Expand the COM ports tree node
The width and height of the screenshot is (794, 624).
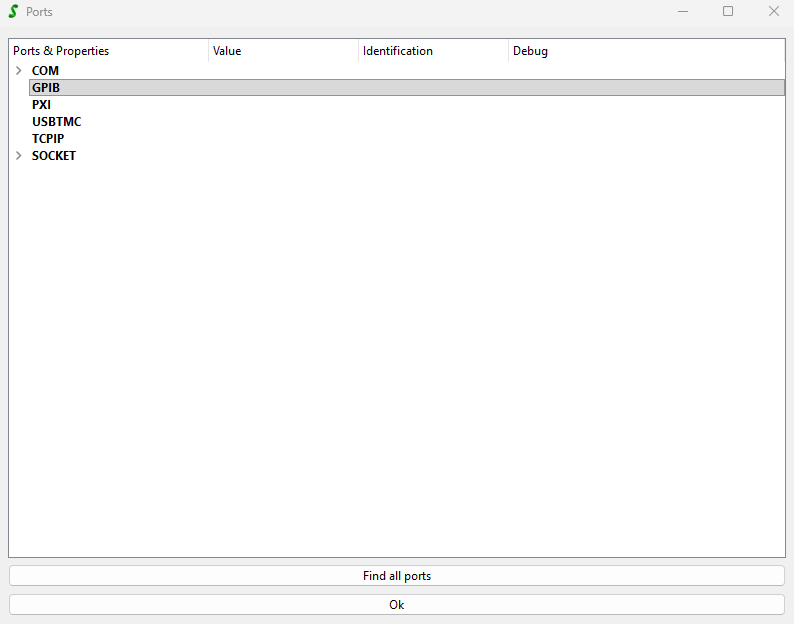[x=19, y=71]
